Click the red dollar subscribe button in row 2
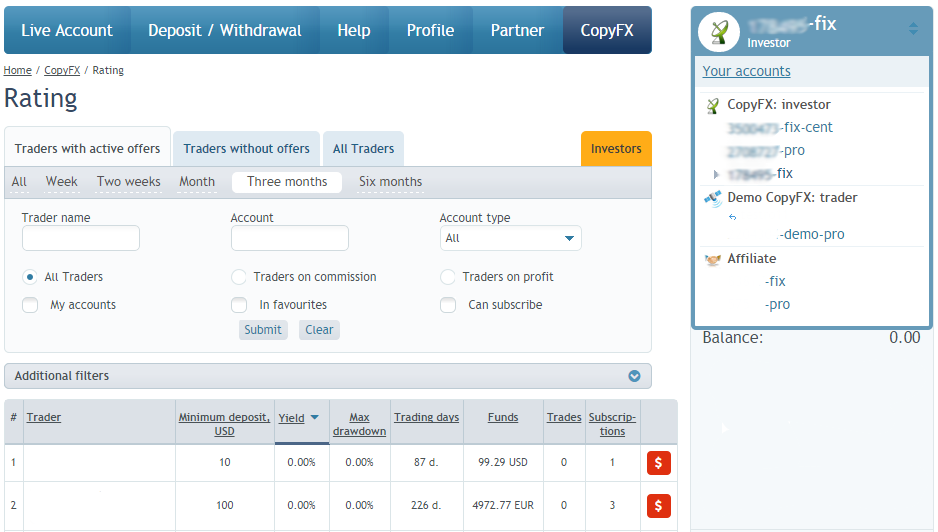This screenshot has width=938, height=532. pyautogui.click(x=659, y=506)
